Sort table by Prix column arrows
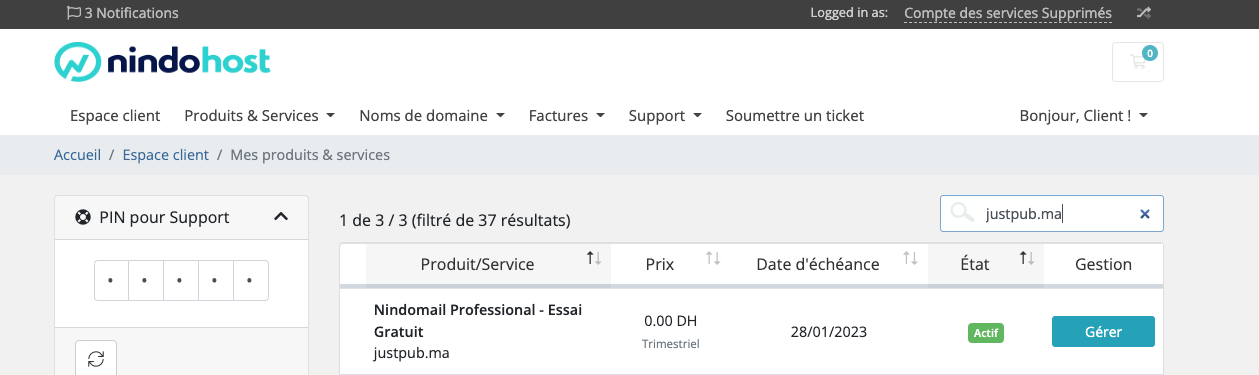The width and height of the screenshot is (1259, 375). click(713, 259)
